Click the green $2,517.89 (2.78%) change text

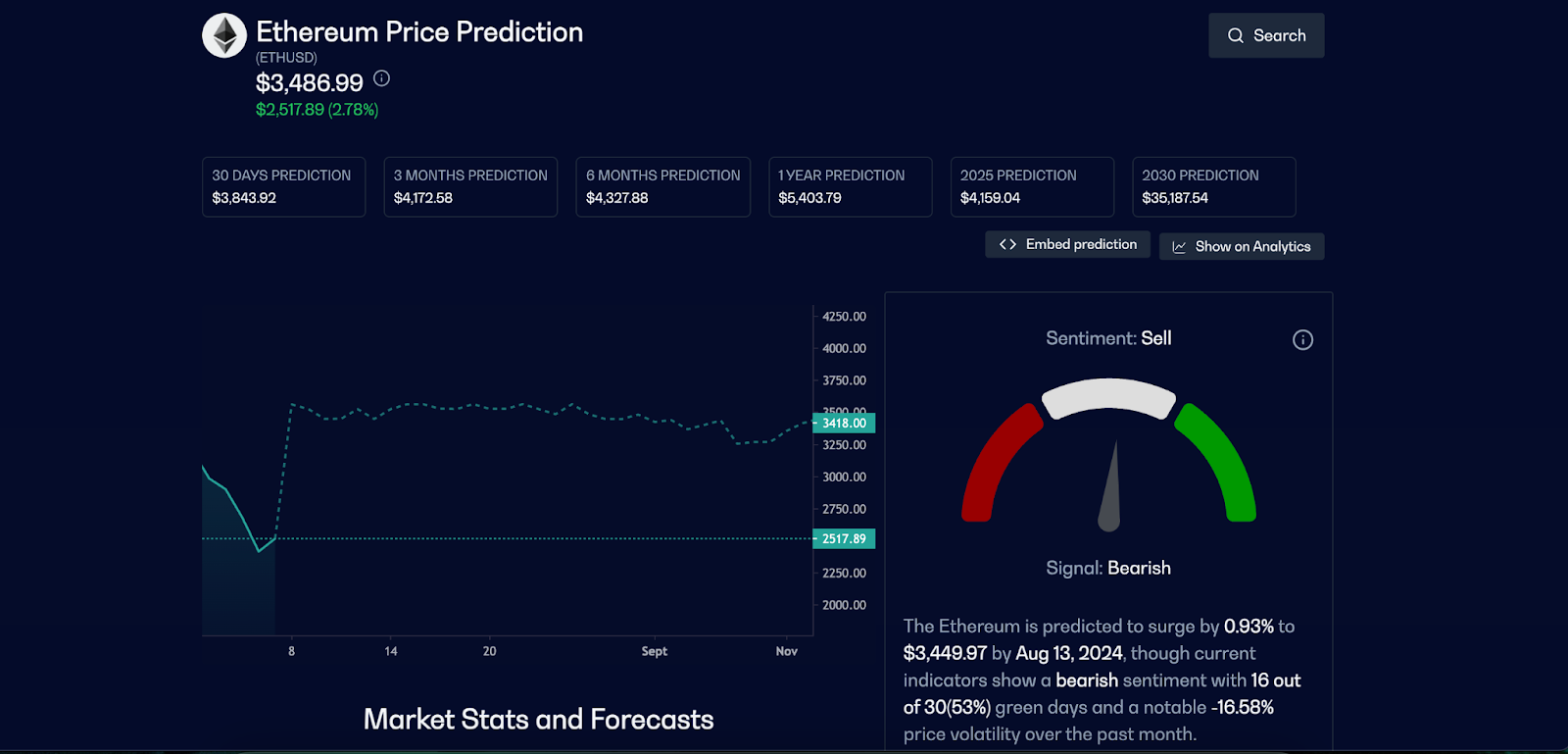pos(318,110)
